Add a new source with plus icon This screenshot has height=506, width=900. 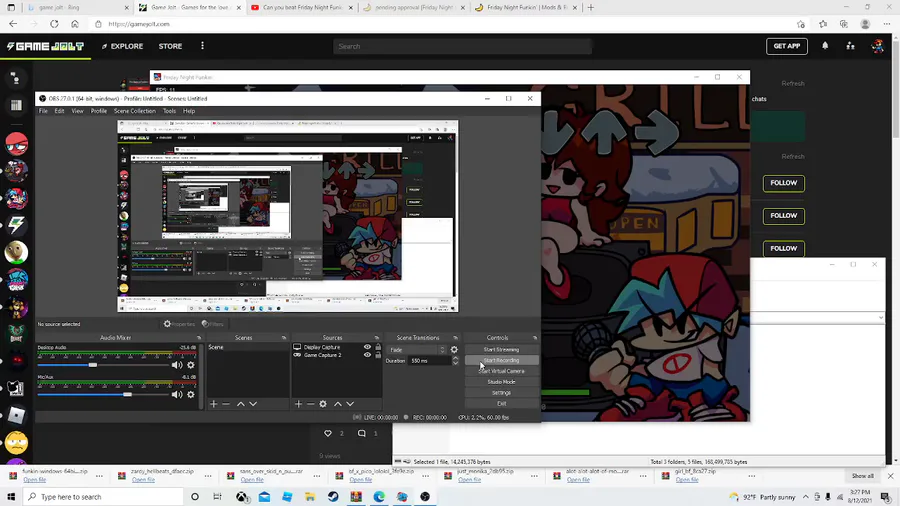pos(298,404)
